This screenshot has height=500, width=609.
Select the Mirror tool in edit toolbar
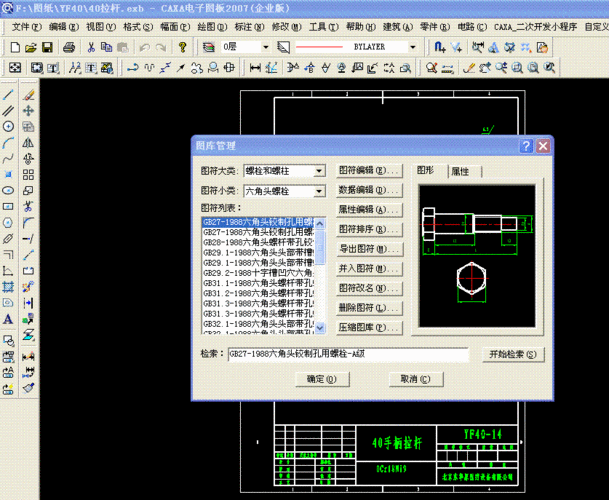[x=29, y=143]
